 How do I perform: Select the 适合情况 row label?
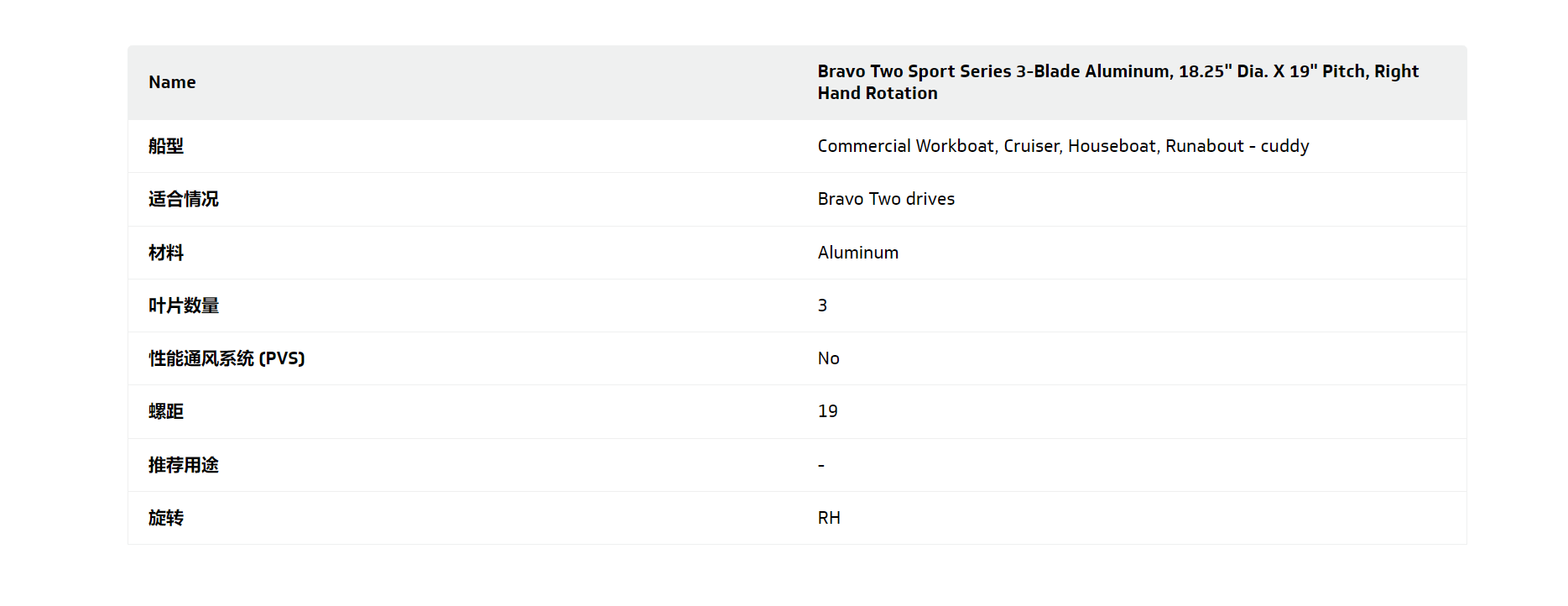click(x=184, y=199)
